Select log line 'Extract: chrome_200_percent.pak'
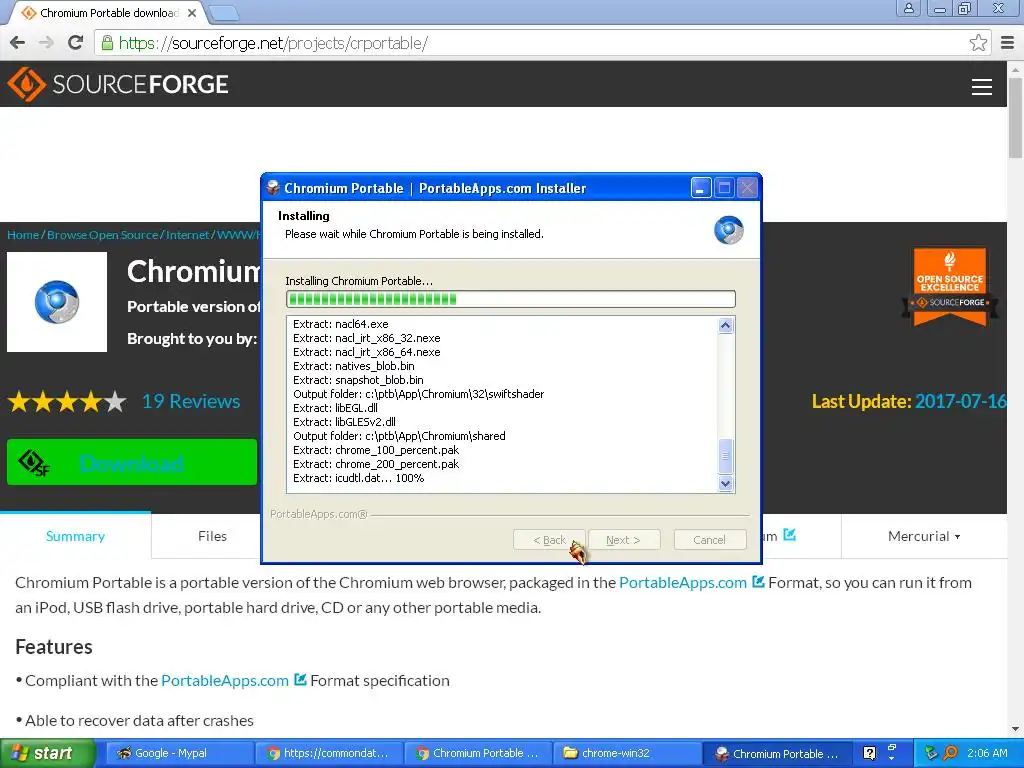This screenshot has height=768, width=1024. pos(376,464)
